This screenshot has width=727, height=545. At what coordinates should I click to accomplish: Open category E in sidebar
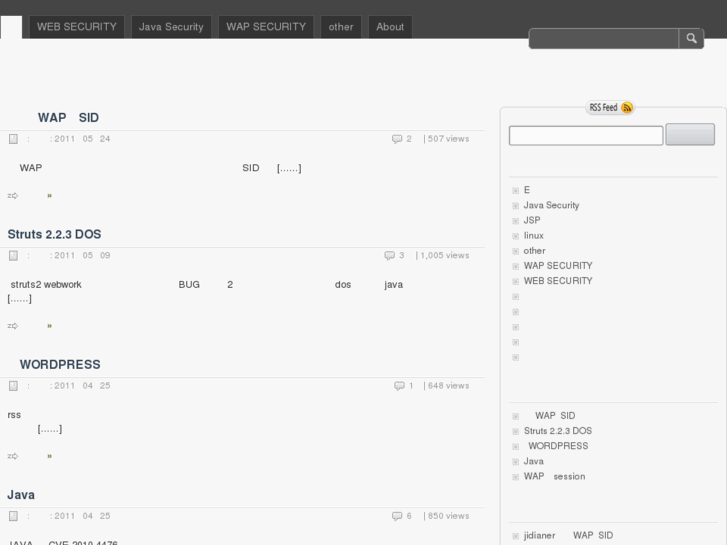pyautogui.click(x=527, y=190)
